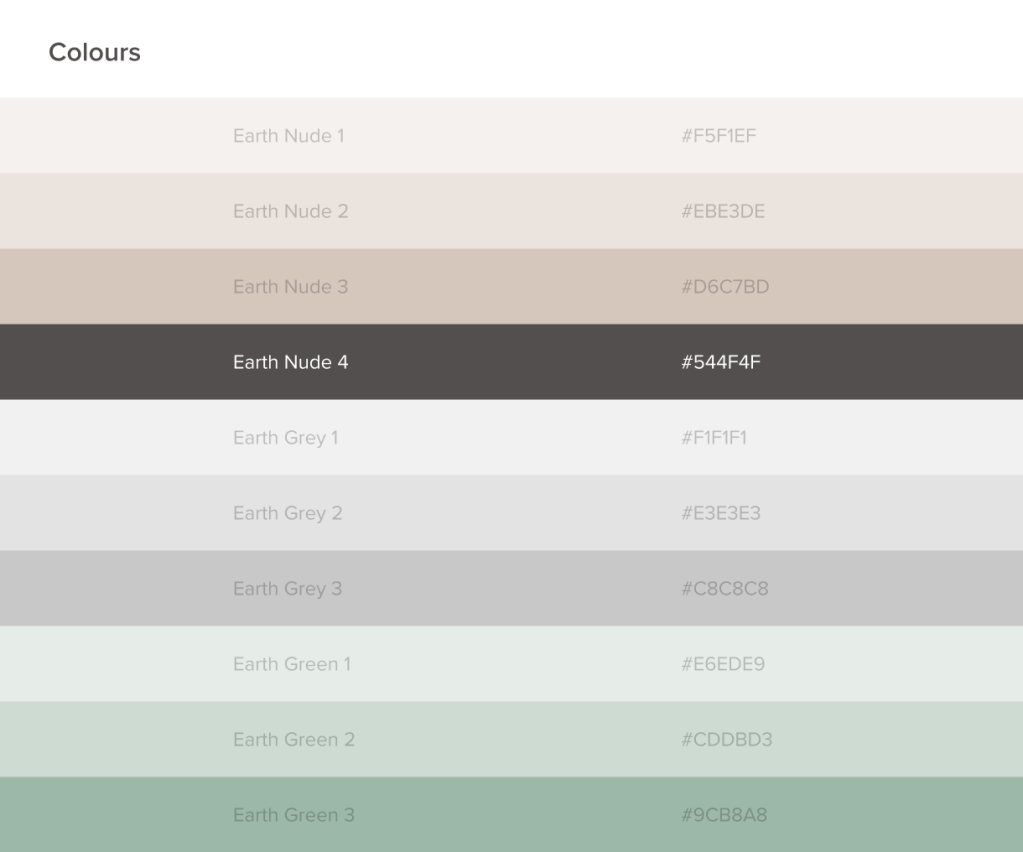Click the #544F4F hex value
The height and width of the screenshot is (852, 1023).
720,362
